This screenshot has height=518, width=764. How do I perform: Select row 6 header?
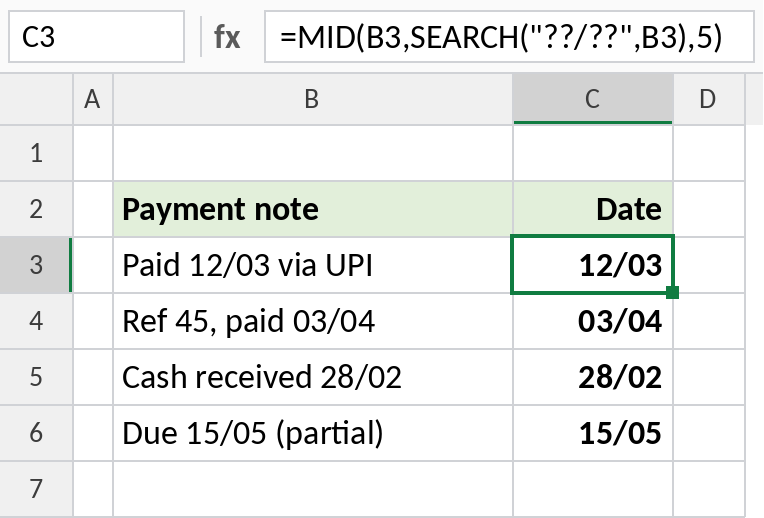click(x=36, y=433)
